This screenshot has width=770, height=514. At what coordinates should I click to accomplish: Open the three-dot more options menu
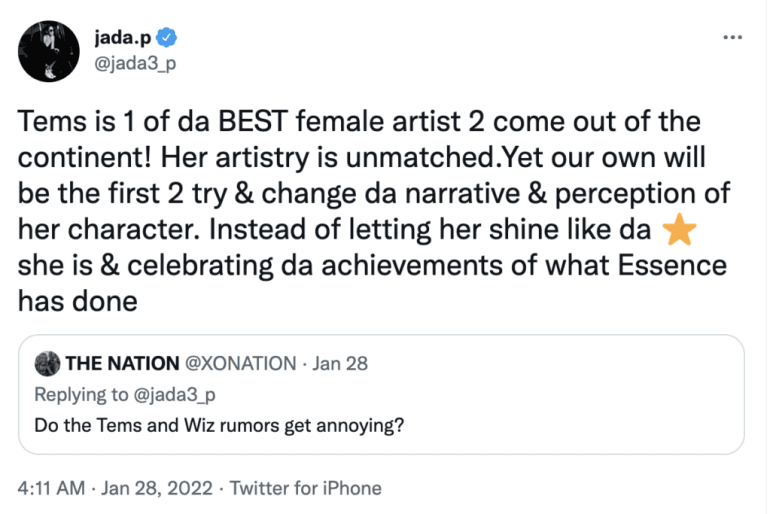point(733,39)
